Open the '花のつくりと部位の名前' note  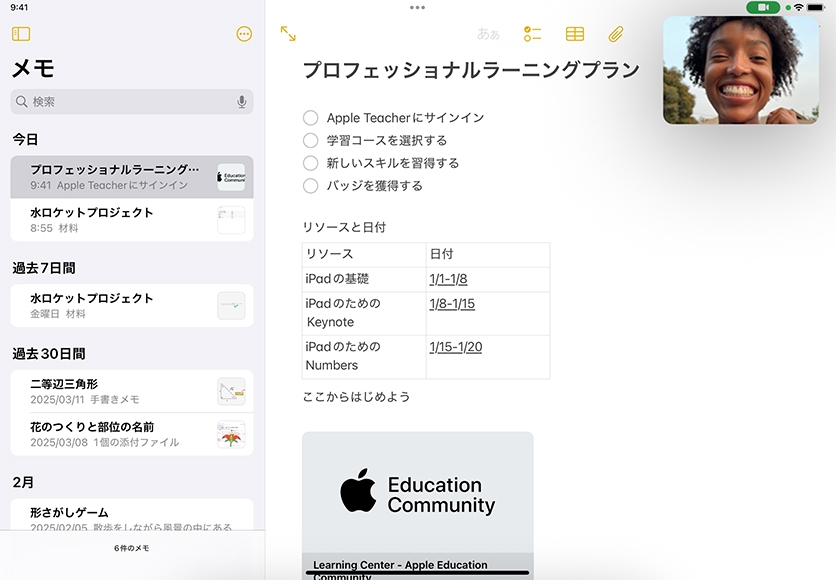click(x=120, y=434)
